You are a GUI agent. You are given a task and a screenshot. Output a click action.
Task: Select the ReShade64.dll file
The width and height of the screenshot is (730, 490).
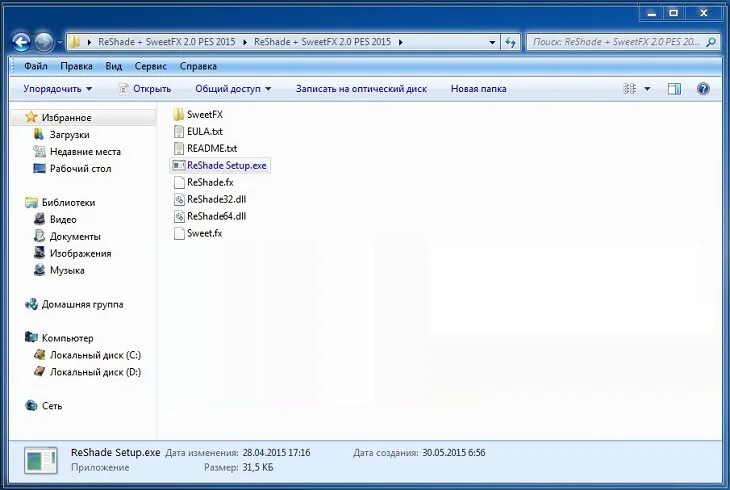coord(210,216)
